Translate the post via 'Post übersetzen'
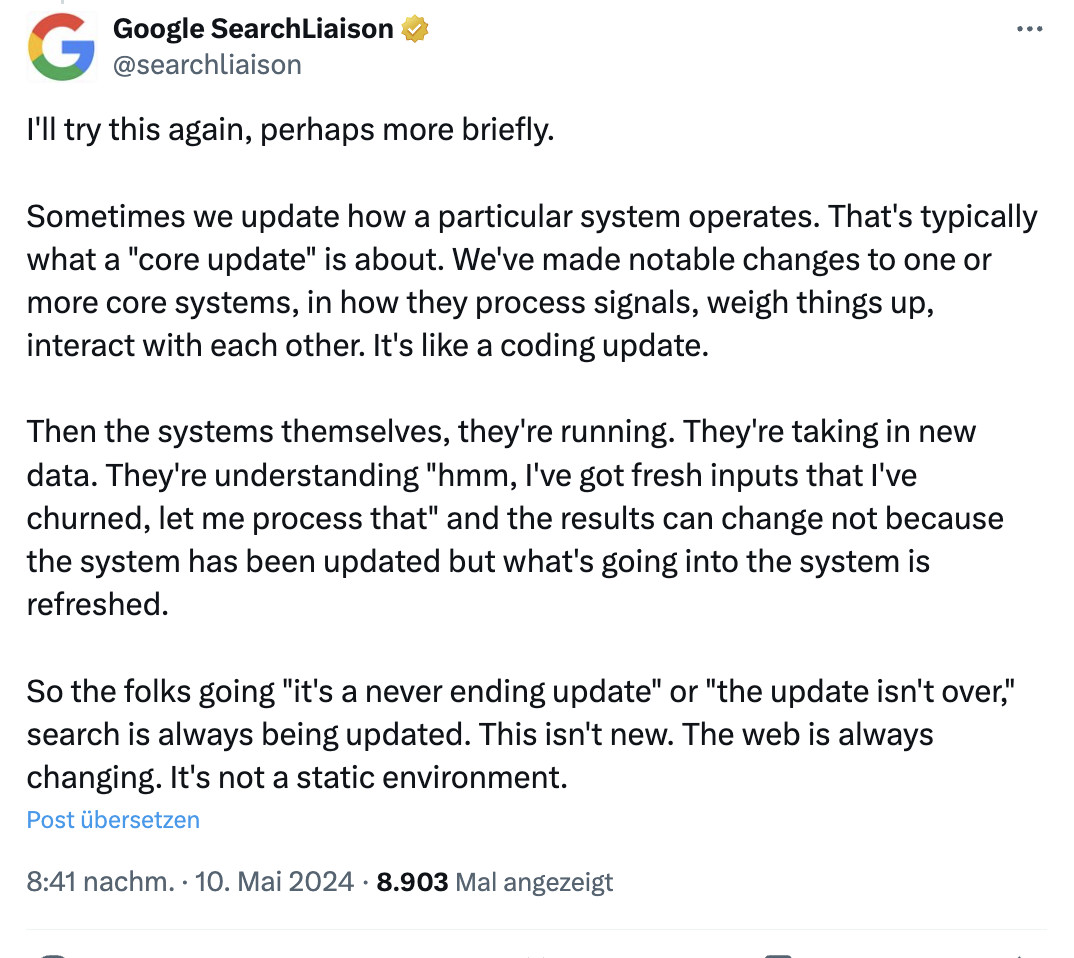This screenshot has height=958, width=1074. [x=112, y=819]
